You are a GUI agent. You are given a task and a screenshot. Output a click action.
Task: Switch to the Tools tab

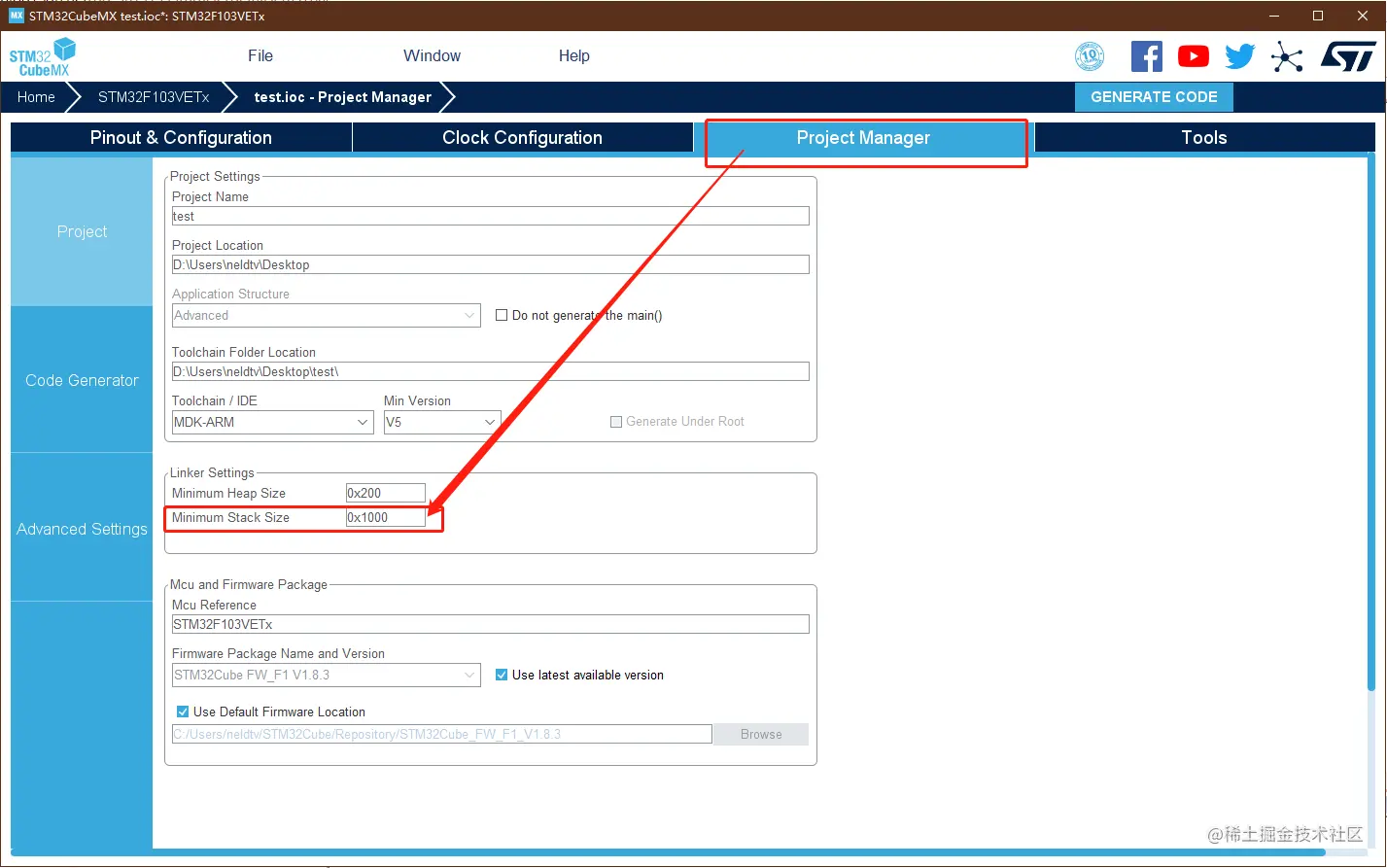(x=1204, y=137)
